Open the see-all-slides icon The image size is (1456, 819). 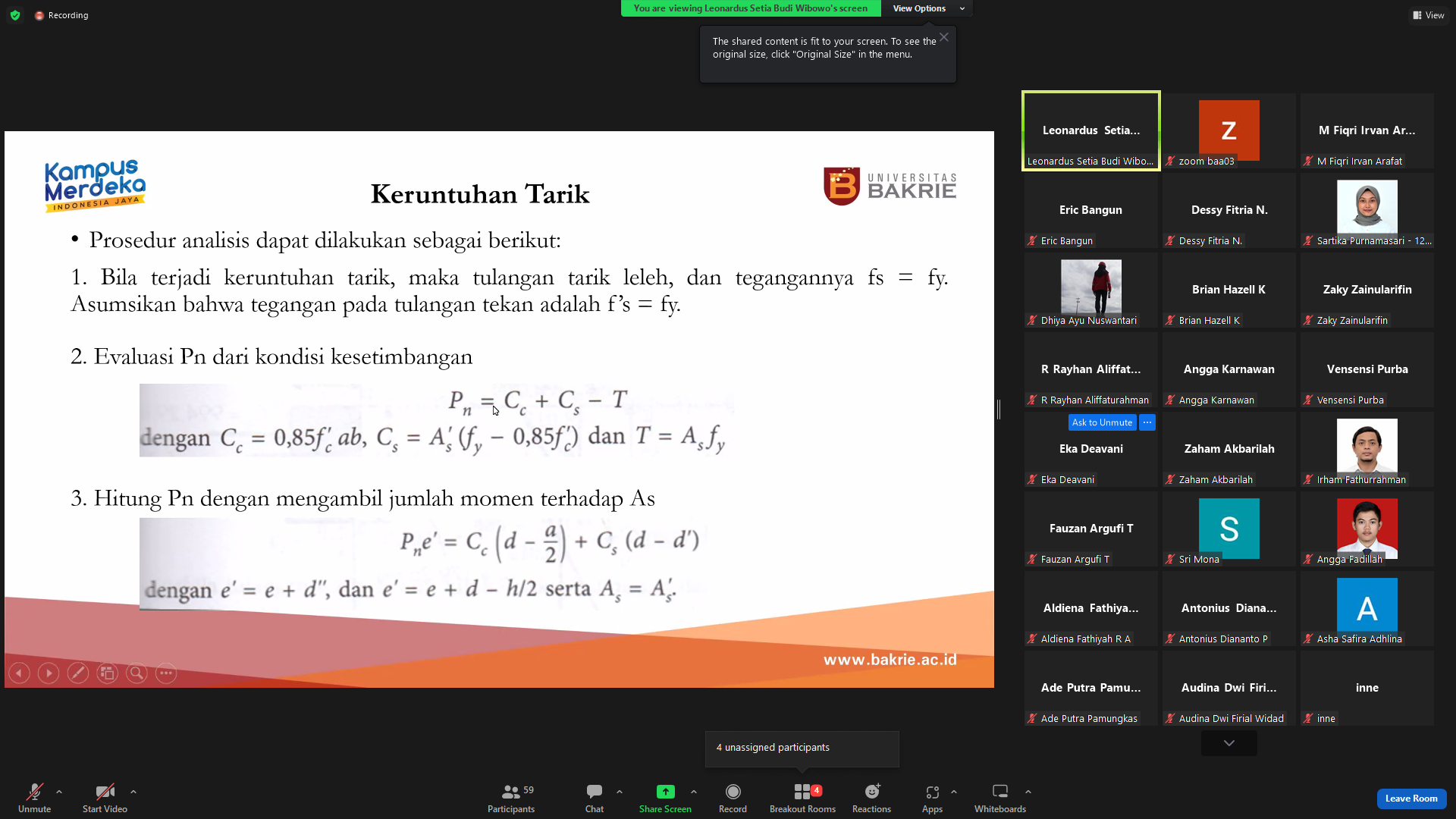pos(108,673)
